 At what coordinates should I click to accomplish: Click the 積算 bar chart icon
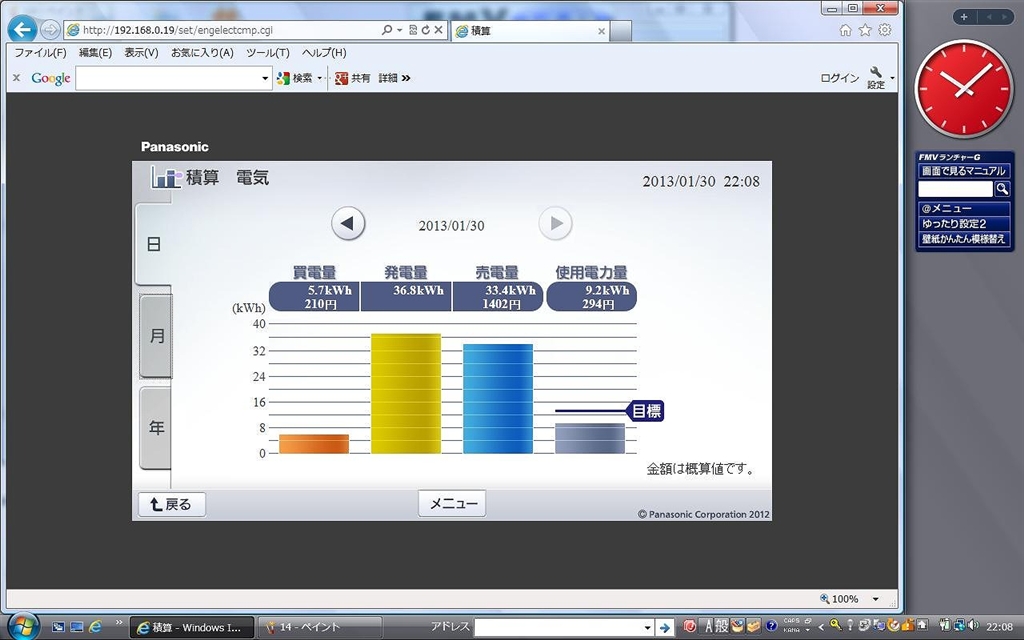click(166, 177)
